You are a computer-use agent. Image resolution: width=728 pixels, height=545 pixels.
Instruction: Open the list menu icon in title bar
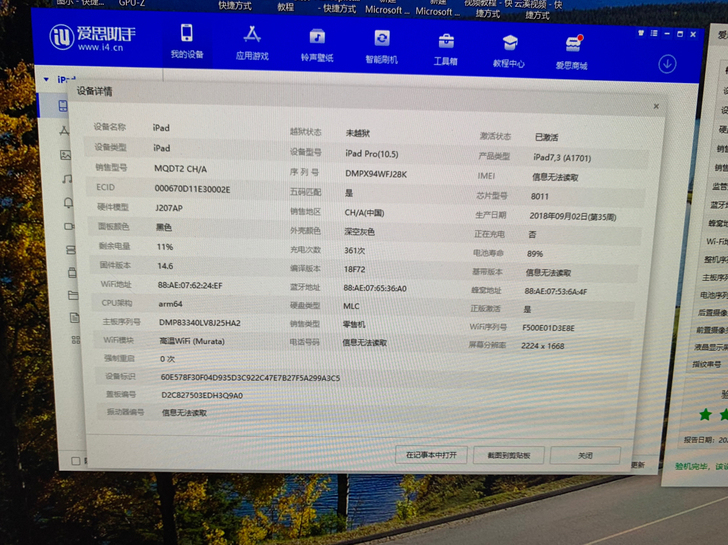click(654, 33)
